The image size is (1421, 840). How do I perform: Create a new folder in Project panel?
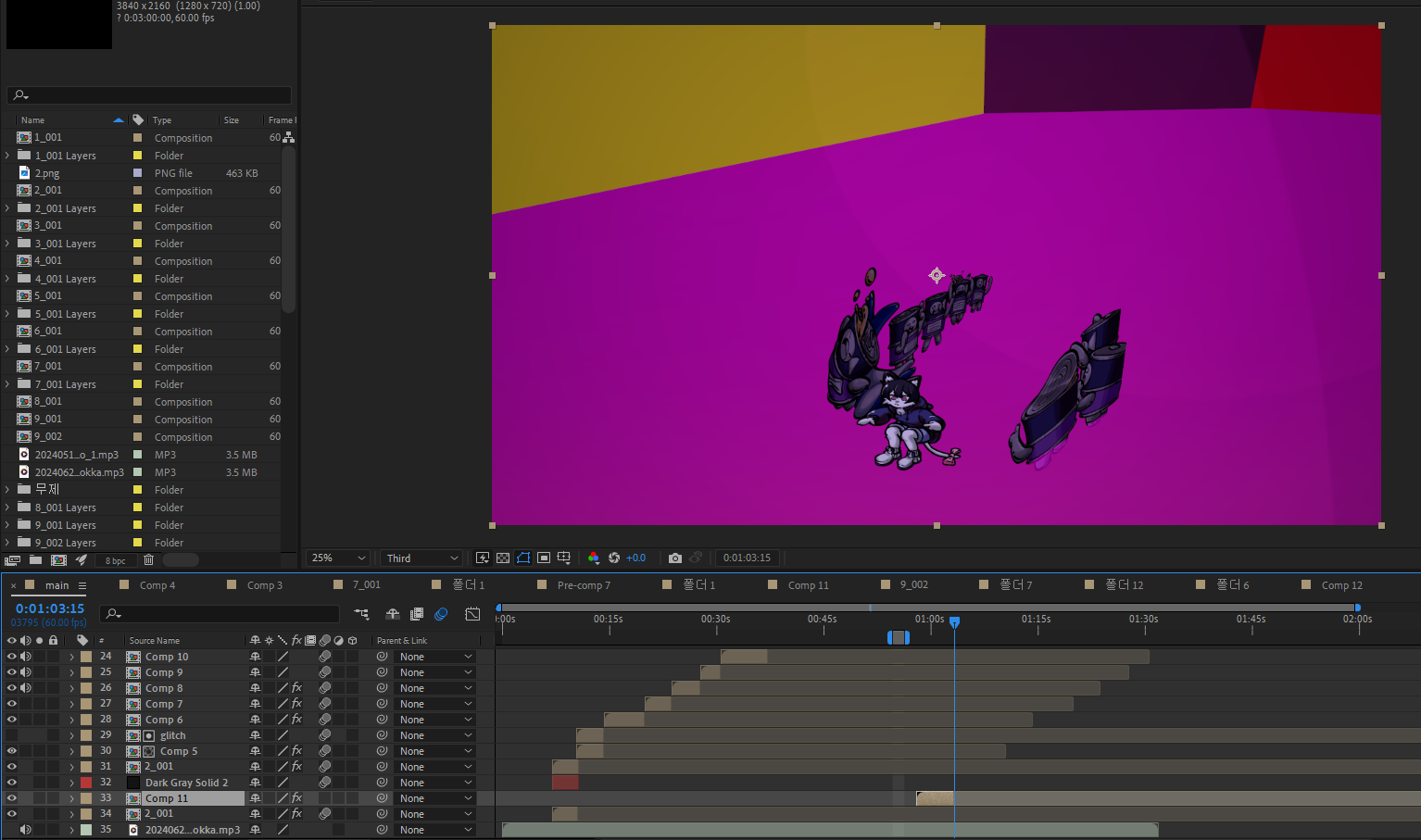click(35, 560)
